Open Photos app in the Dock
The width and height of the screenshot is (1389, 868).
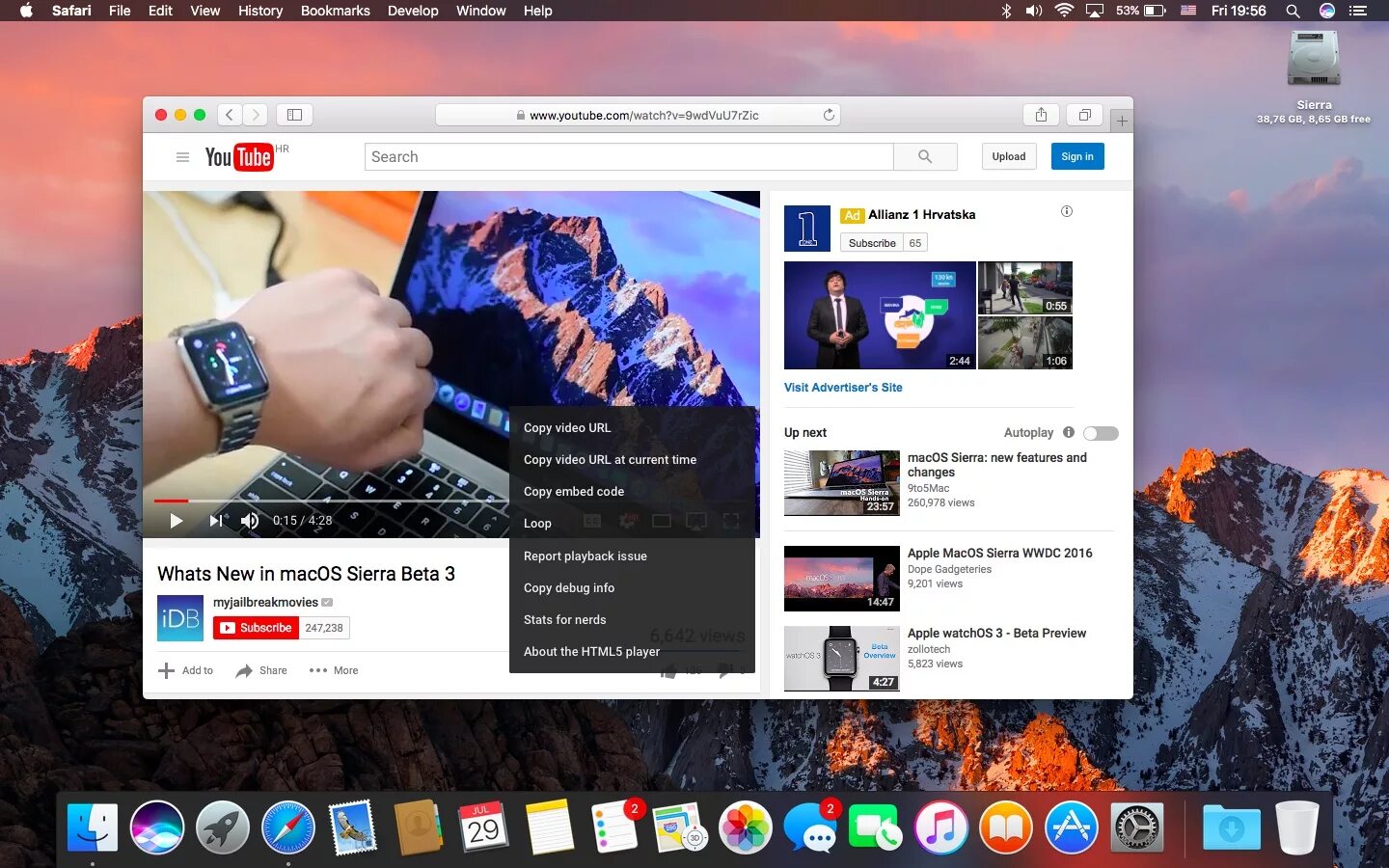click(x=746, y=827)
